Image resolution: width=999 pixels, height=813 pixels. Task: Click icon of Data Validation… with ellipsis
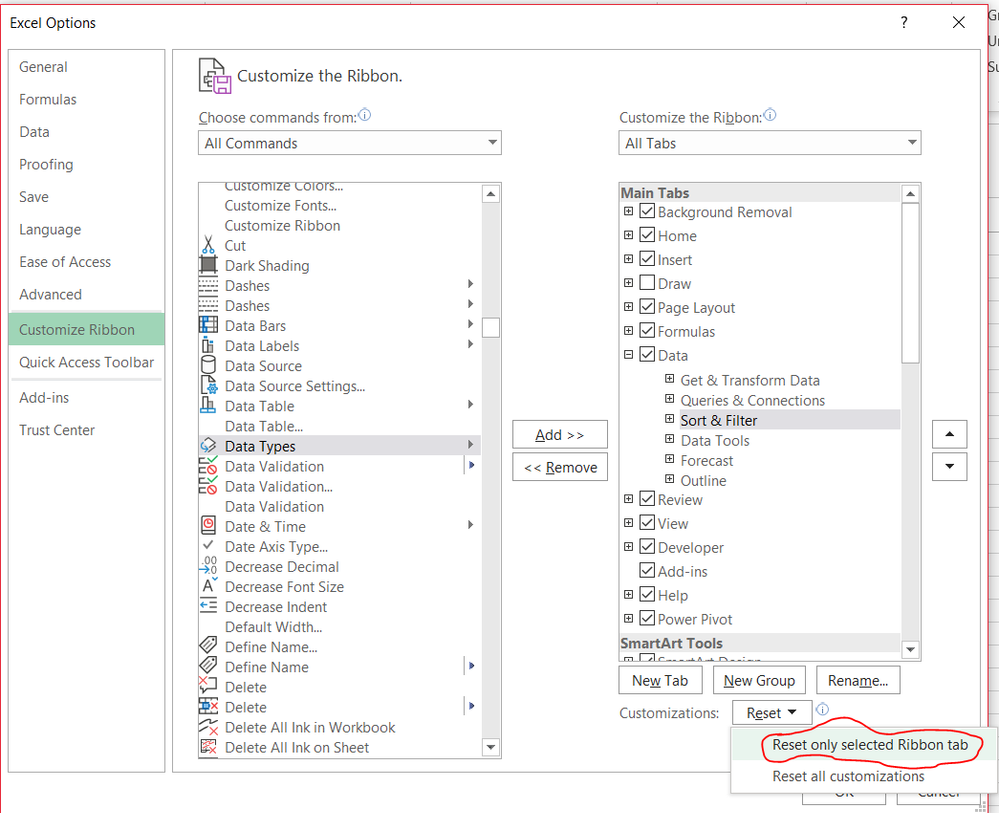click(208, 486)
